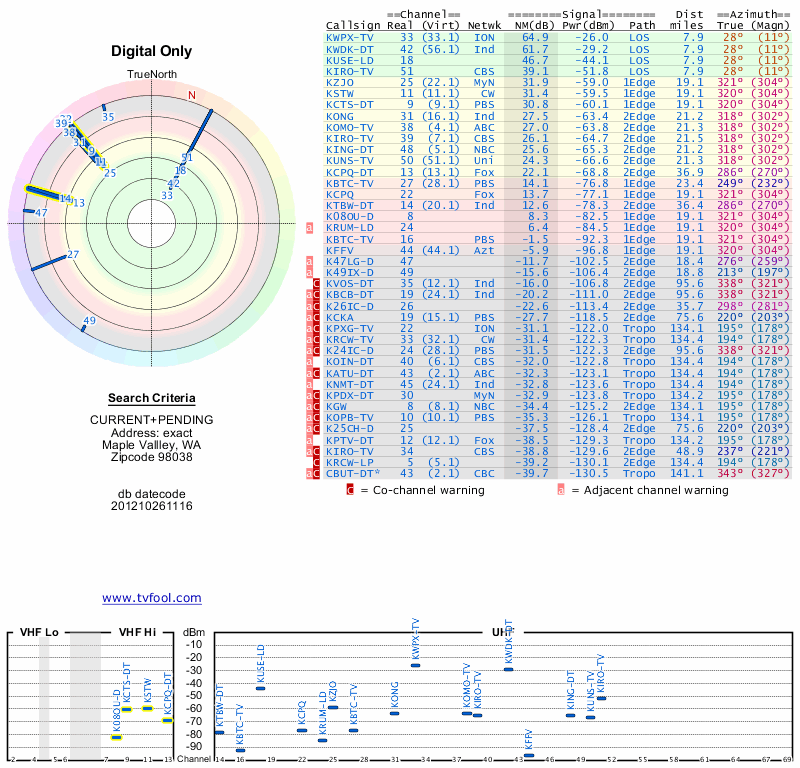The width and height of the screenshot is (800, 768).
Task: Click the red N marker on radar plot
Action: [192, 96]
